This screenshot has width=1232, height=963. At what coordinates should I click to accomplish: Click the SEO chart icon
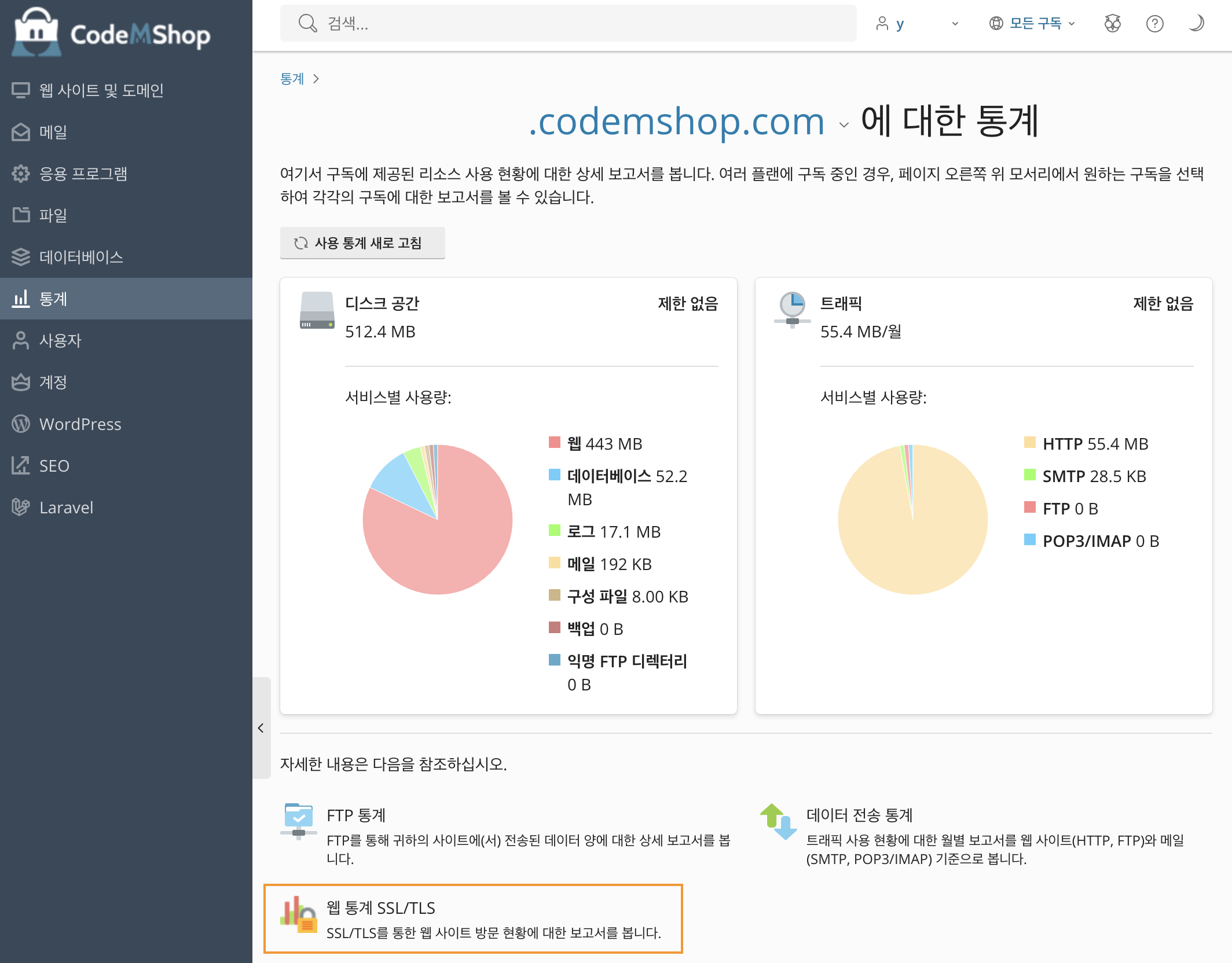[x=21, y=465]
